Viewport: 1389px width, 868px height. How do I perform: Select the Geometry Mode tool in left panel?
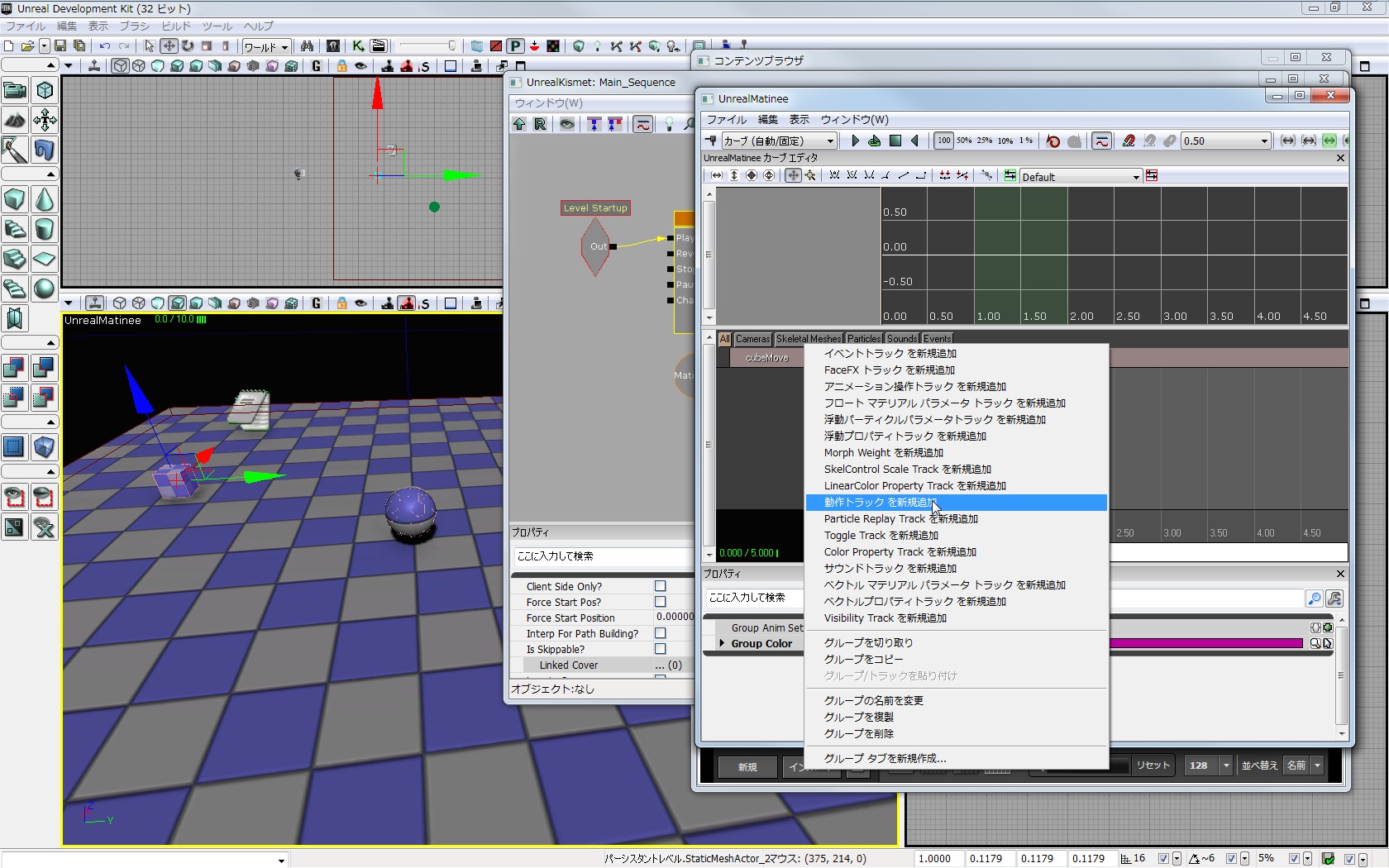[45, 91]
